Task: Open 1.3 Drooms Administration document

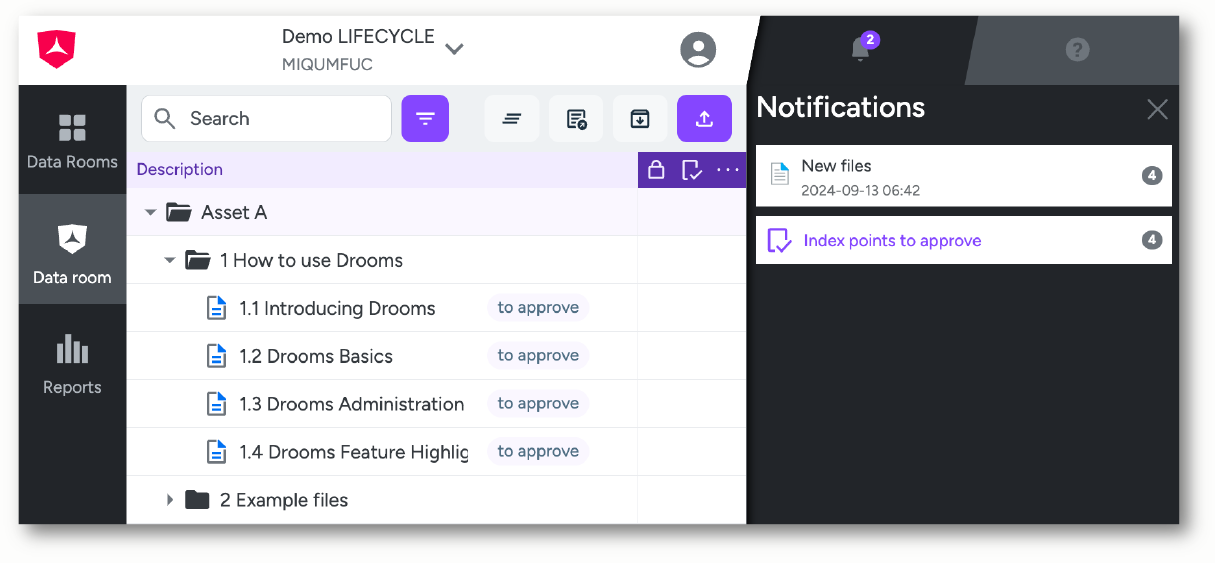Action: (x=352, y=404)
